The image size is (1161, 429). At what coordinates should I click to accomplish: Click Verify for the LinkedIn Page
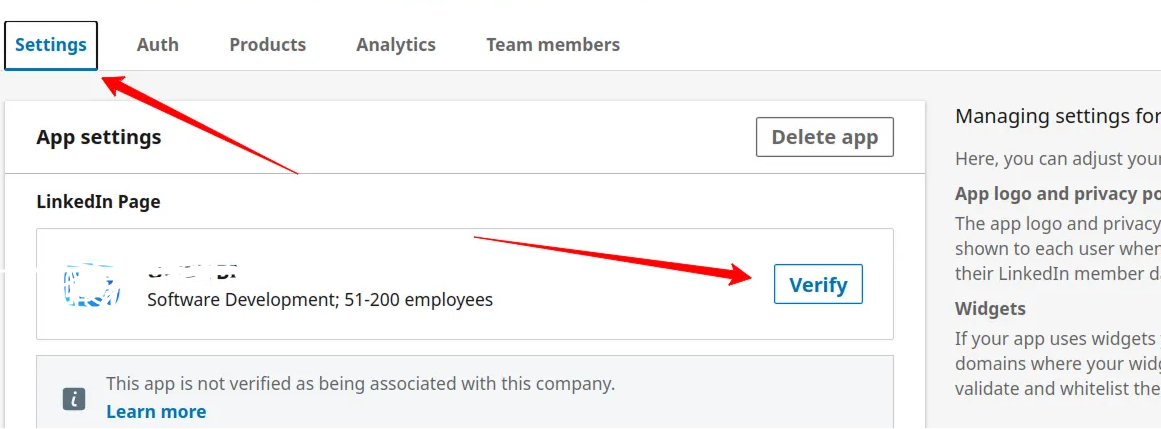point(818,285)
